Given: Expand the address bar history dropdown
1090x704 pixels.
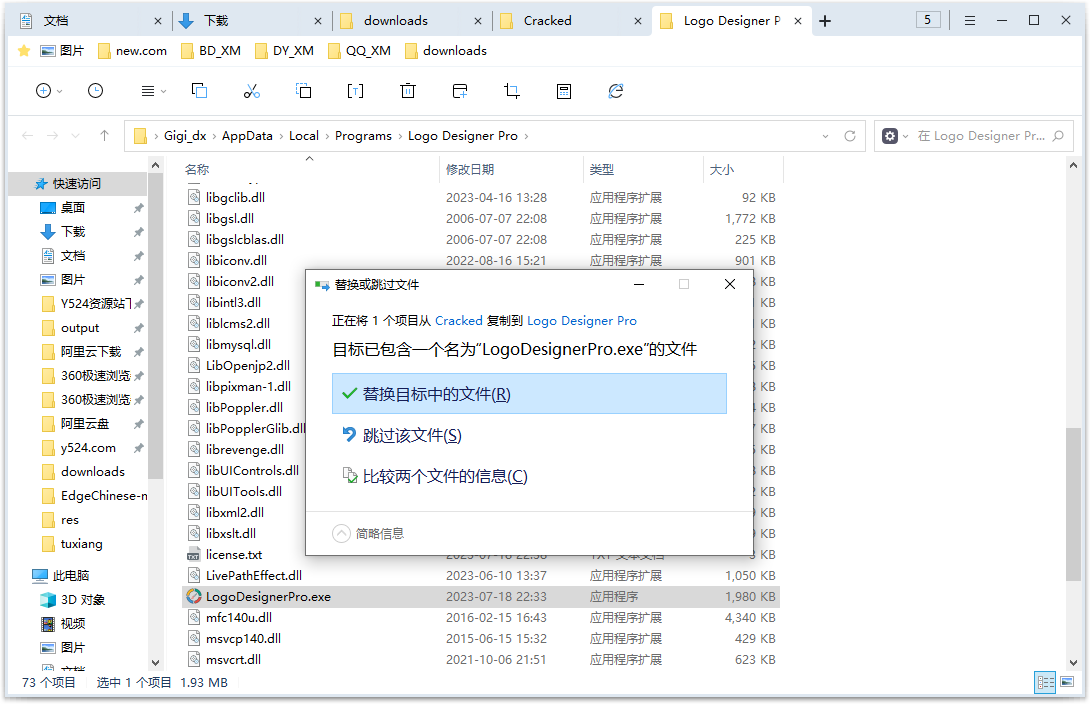Looking at the screenshot, I should tap(825, 136).
